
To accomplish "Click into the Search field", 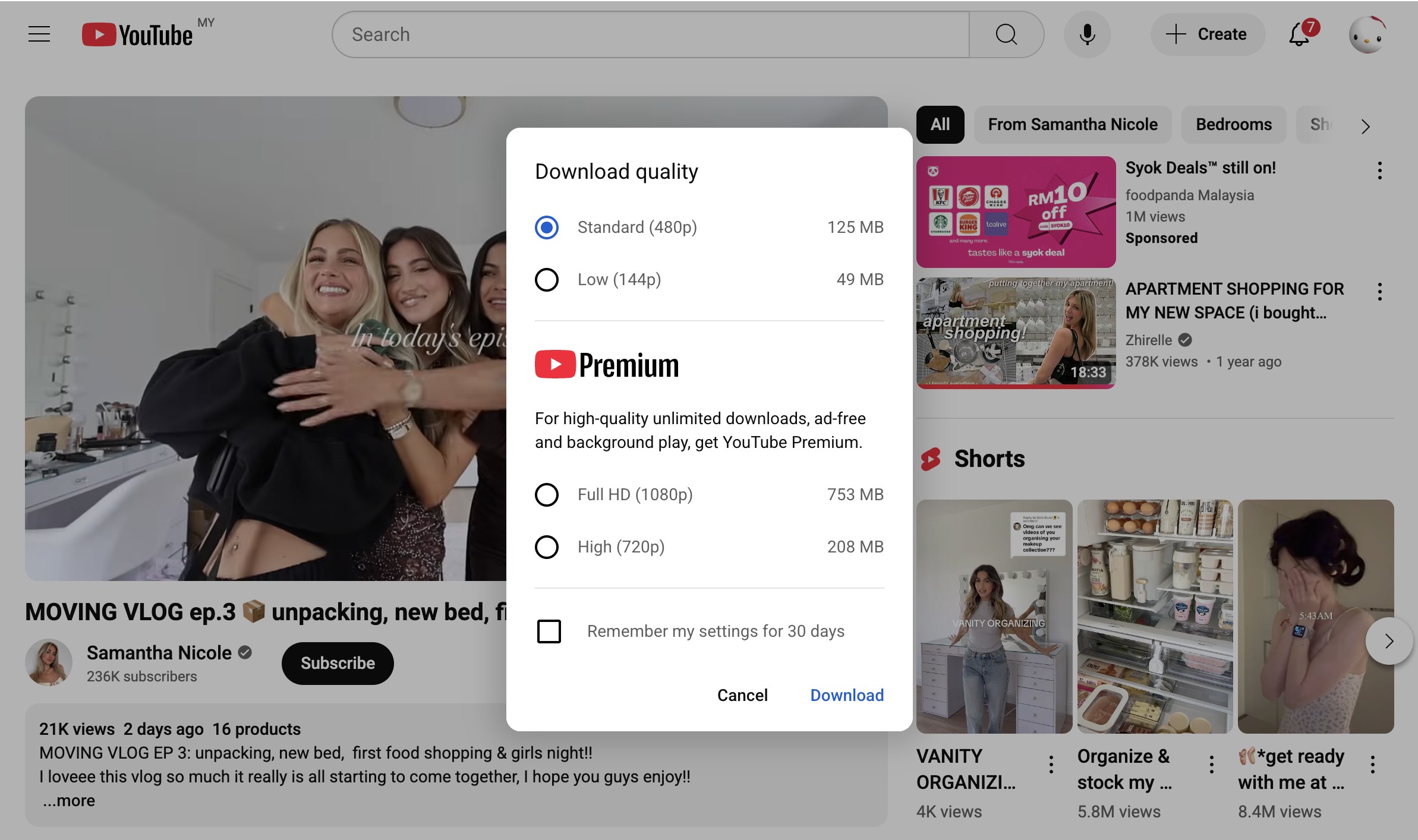I will pyautogui.click(x=651, y=34).
